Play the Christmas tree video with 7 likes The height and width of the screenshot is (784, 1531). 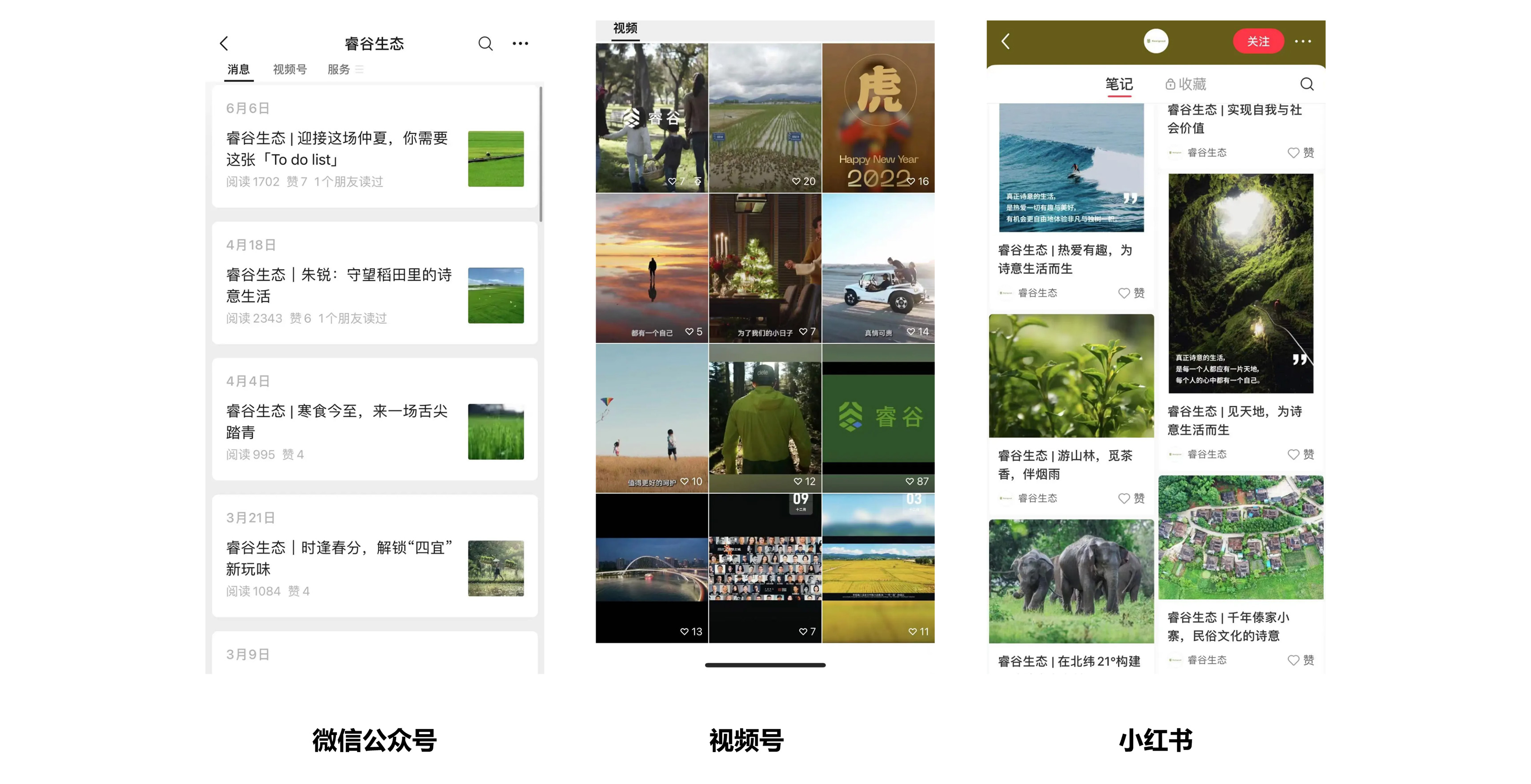click(765, 268)
